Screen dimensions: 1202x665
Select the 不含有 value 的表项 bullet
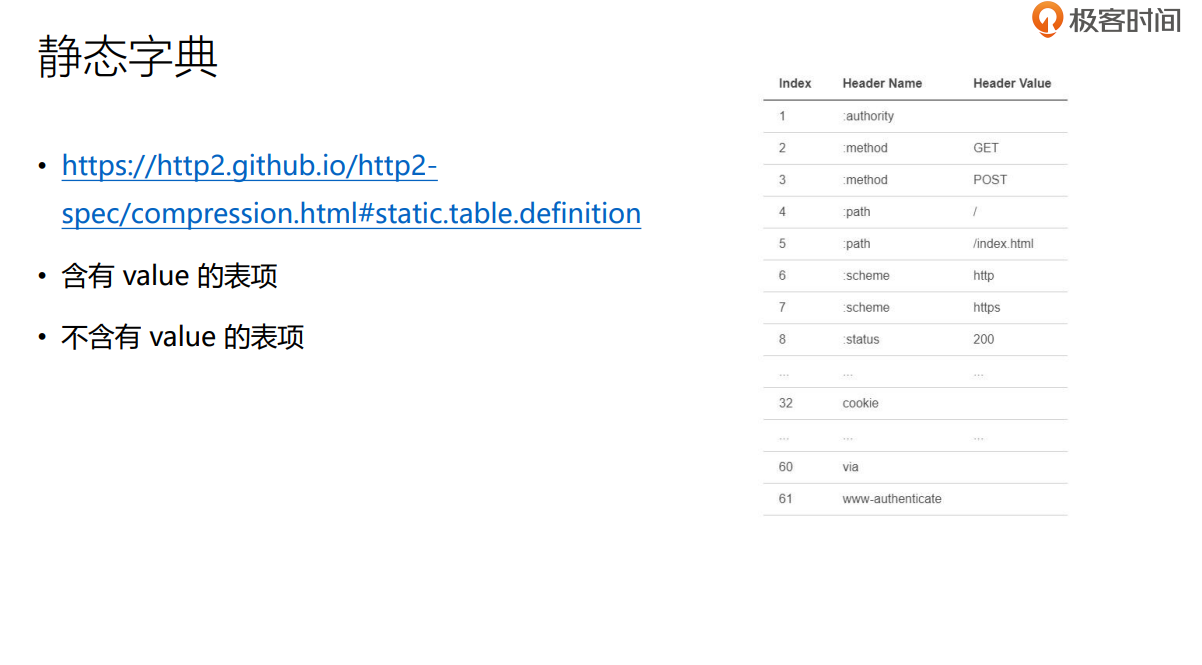coord(182,337)
